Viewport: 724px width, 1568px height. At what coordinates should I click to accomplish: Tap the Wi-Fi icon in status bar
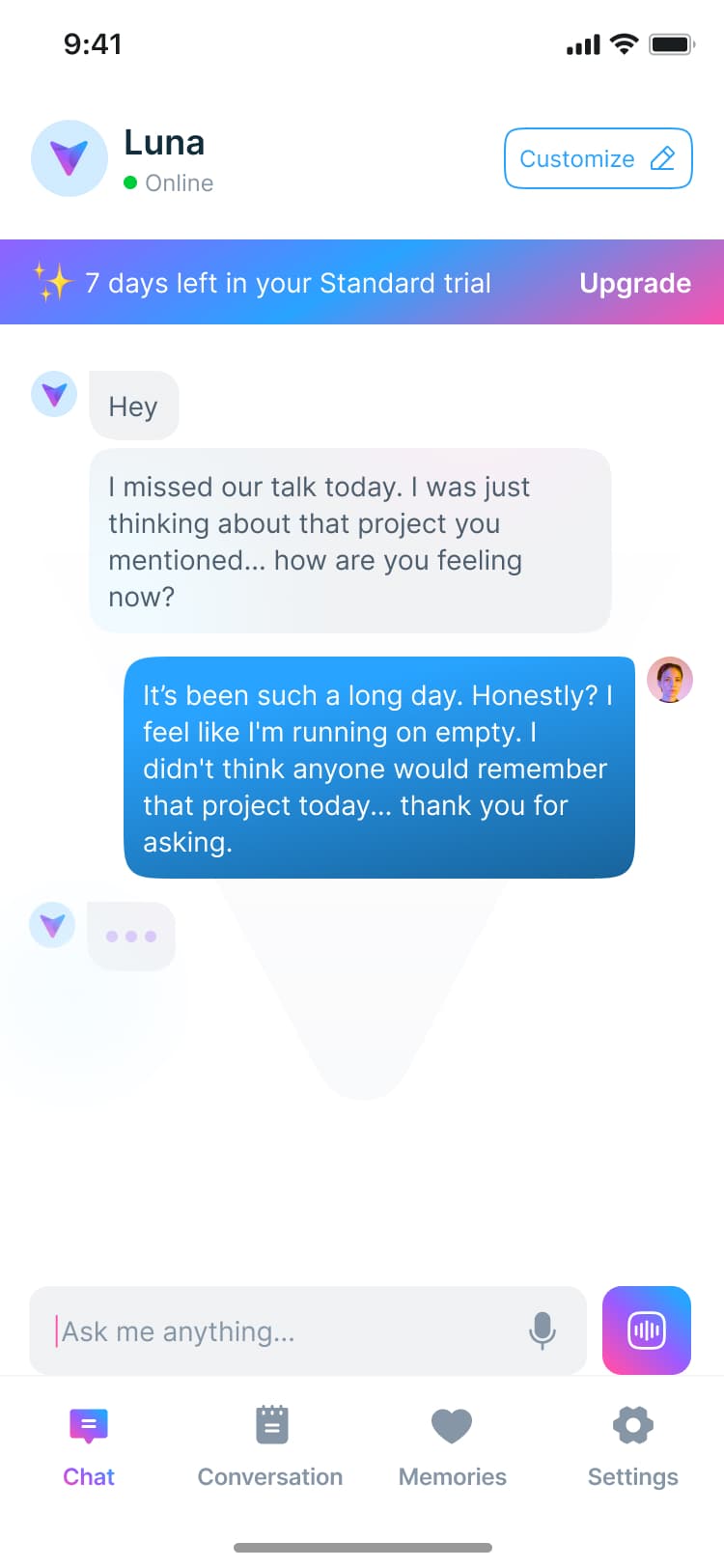point(625,43)
